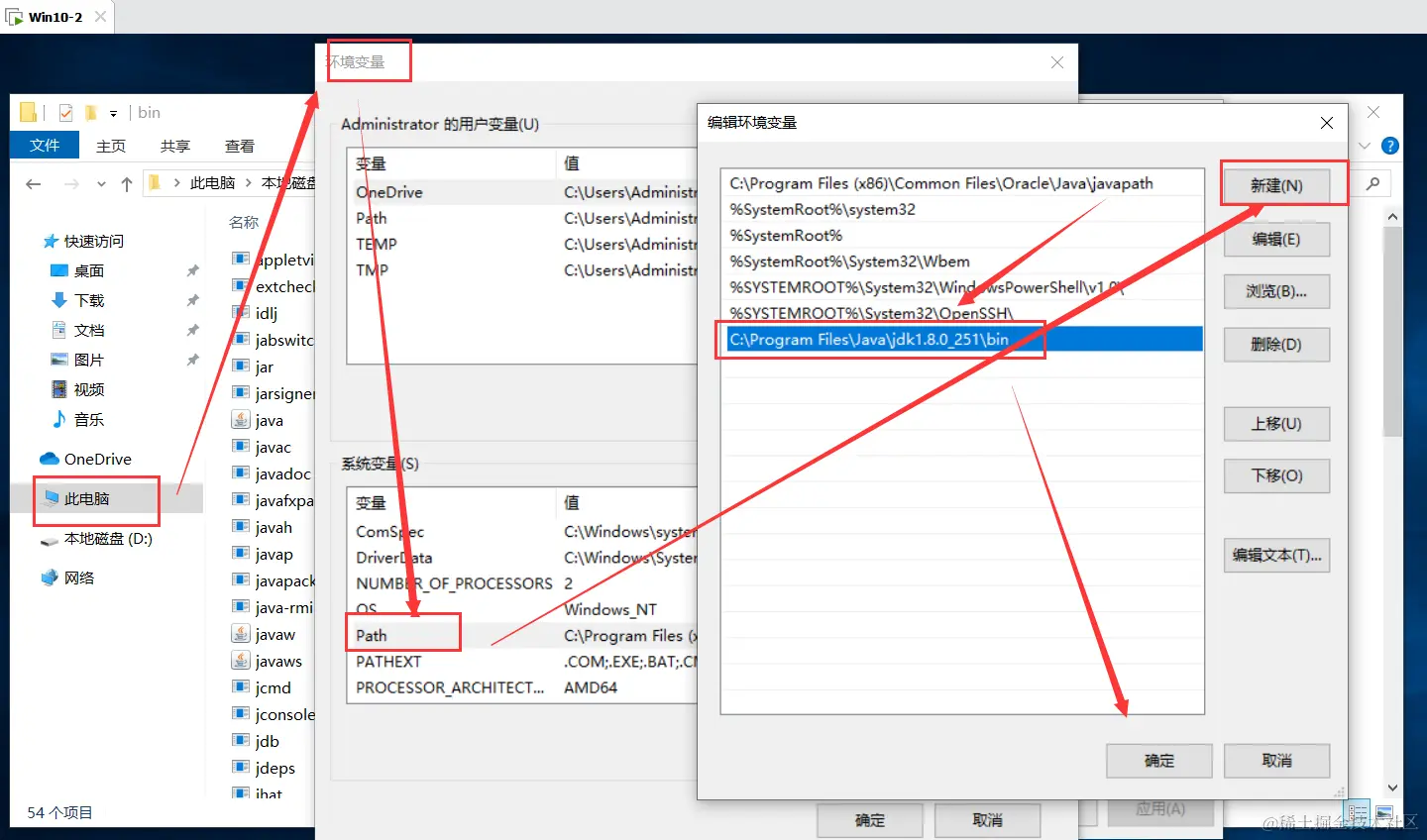The height and width of the screenshot is (840, 1427).
Task: Select user variable TMP row
Action: click(522, 269)
